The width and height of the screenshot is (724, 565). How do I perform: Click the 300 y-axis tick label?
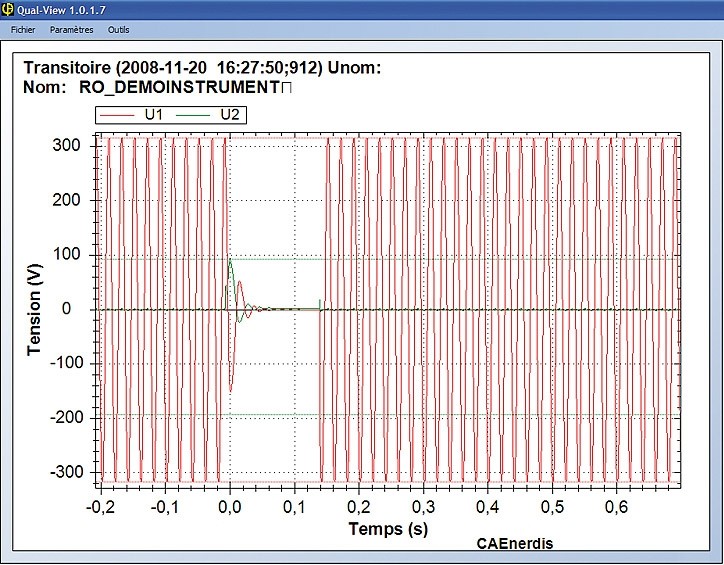click(66, 145)
